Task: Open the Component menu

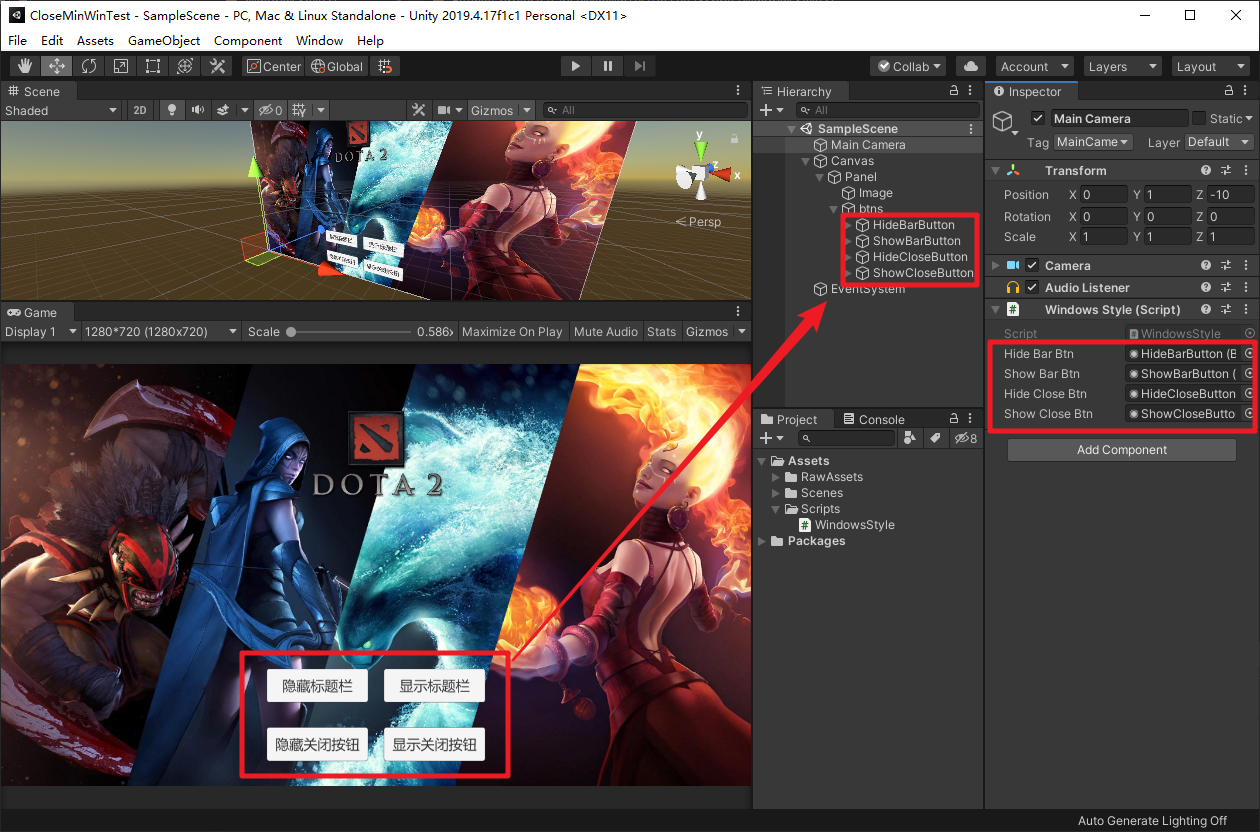Action: point(248,40)
